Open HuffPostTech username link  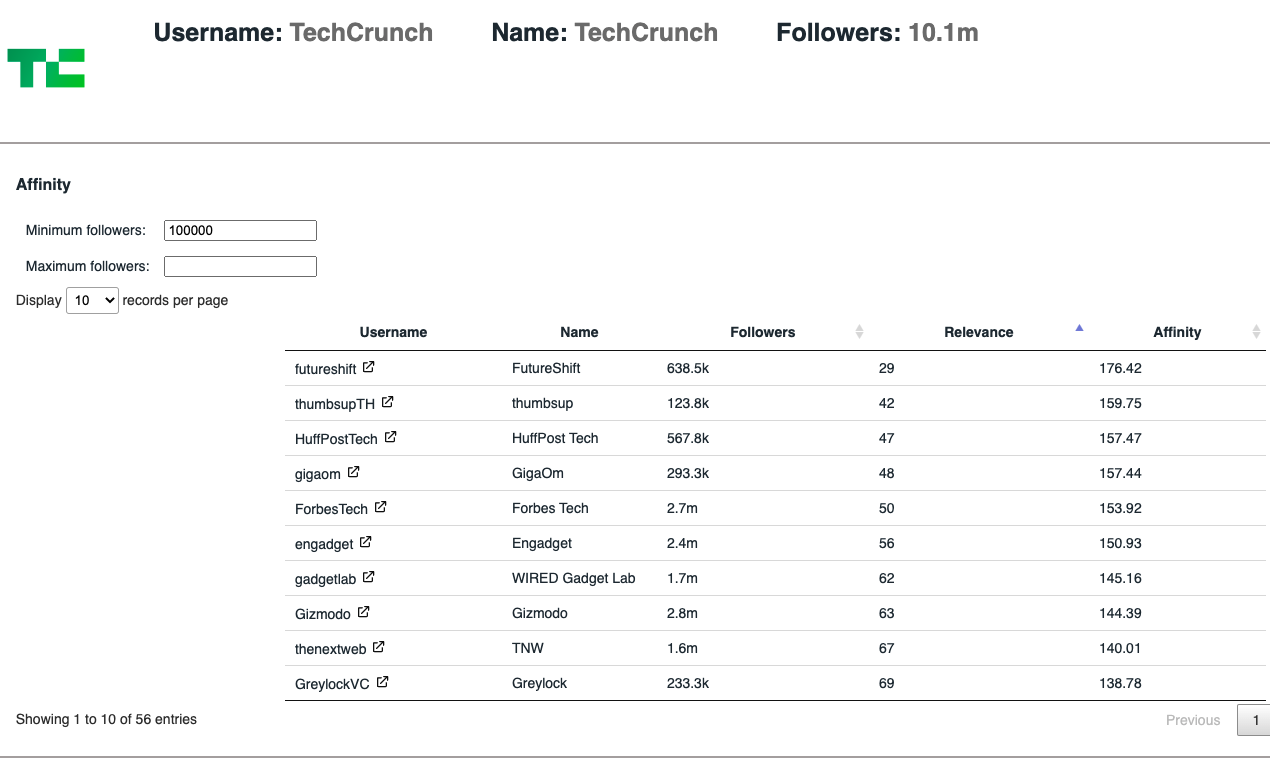click(336, 439)
